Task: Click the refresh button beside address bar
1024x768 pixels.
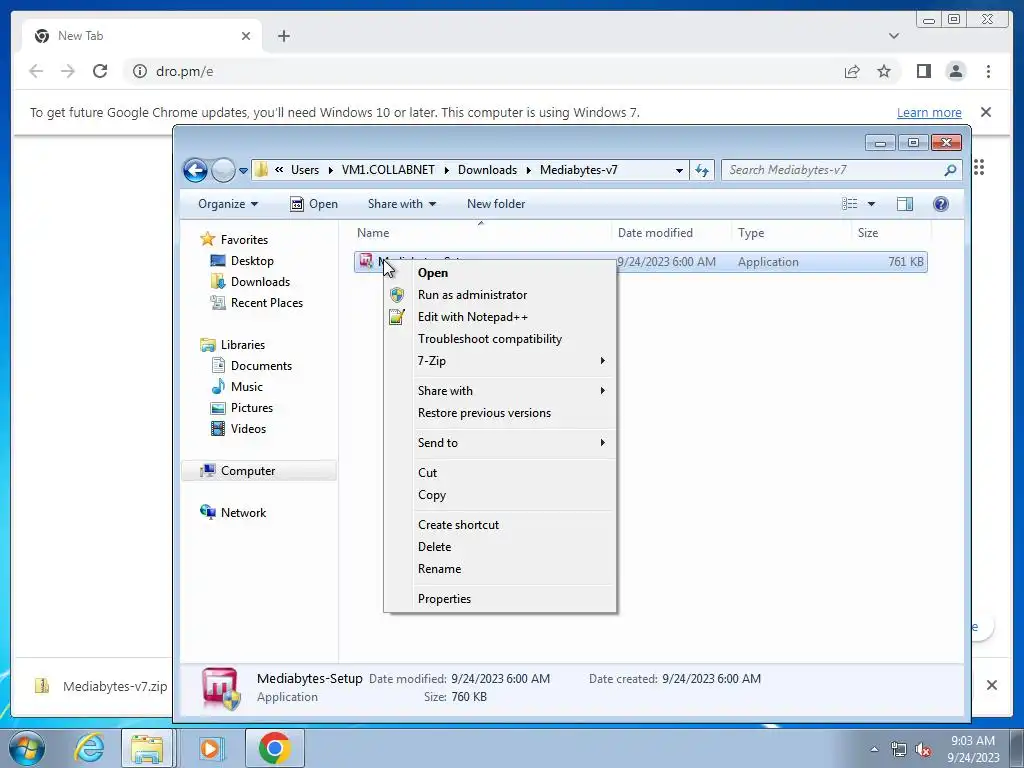Action: [702, 170]
